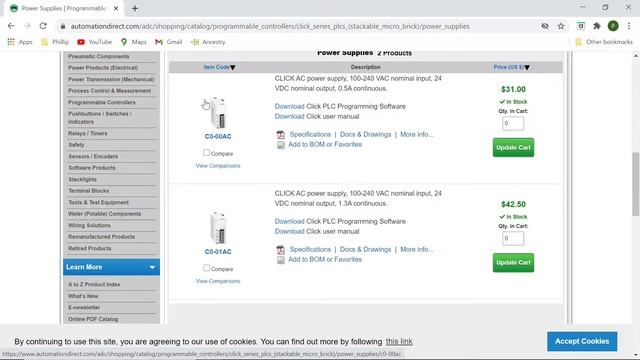Viewport: 640px width, 360px height.
Task: Close the Power Supplies browser tab
Action: point(116,8)
